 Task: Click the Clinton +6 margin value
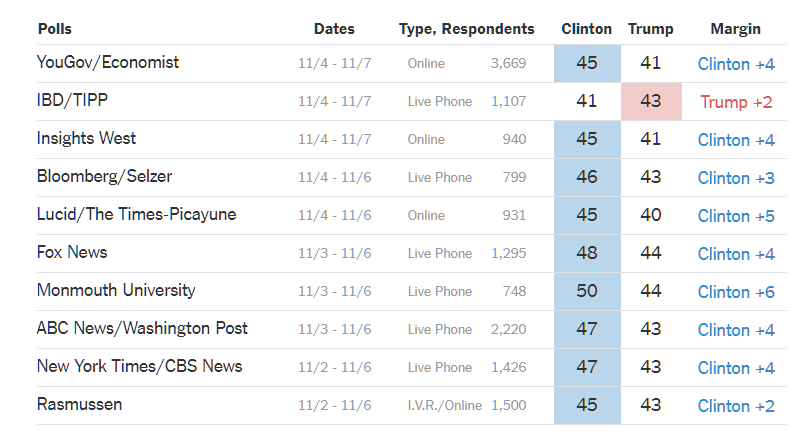point(736,292)
